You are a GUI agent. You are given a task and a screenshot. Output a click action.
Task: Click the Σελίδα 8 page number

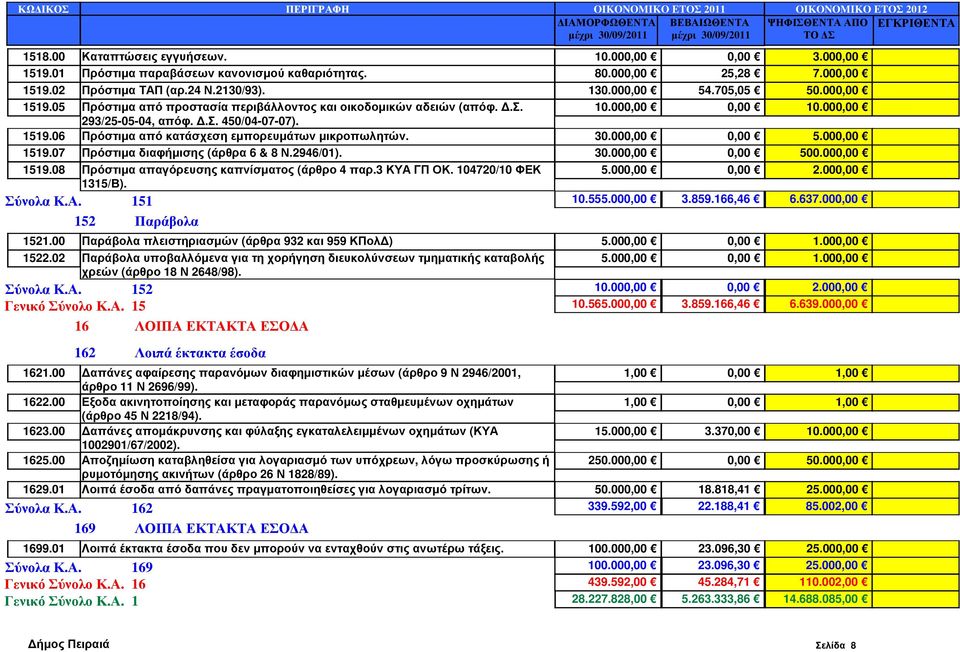click(x=836, y=645)
